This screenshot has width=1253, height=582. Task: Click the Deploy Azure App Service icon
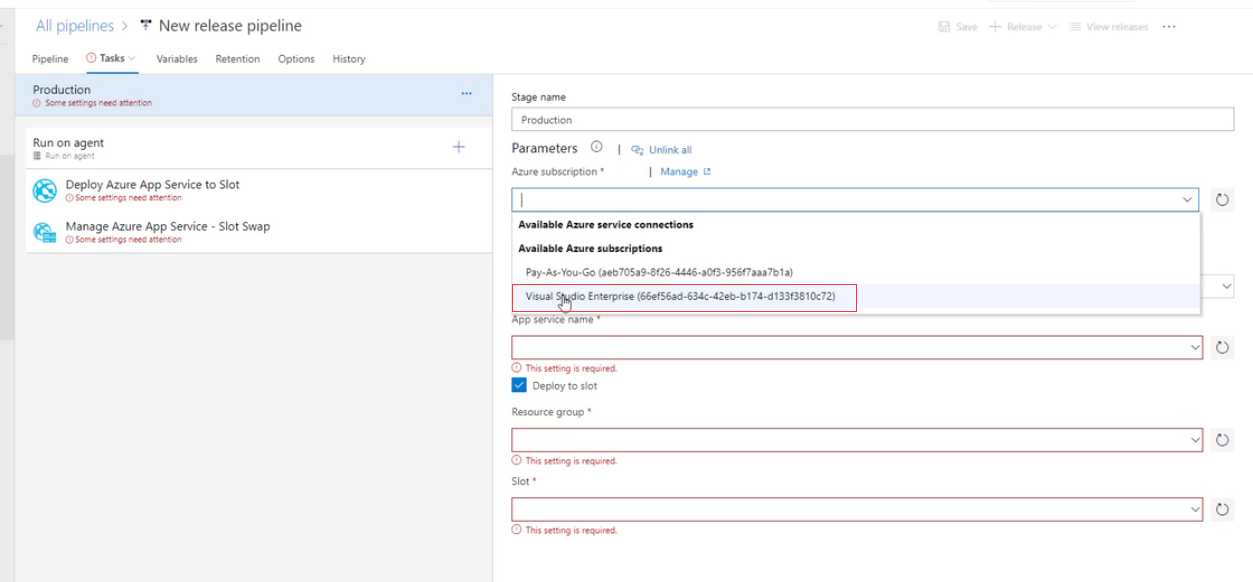click(x=45, y=190)
